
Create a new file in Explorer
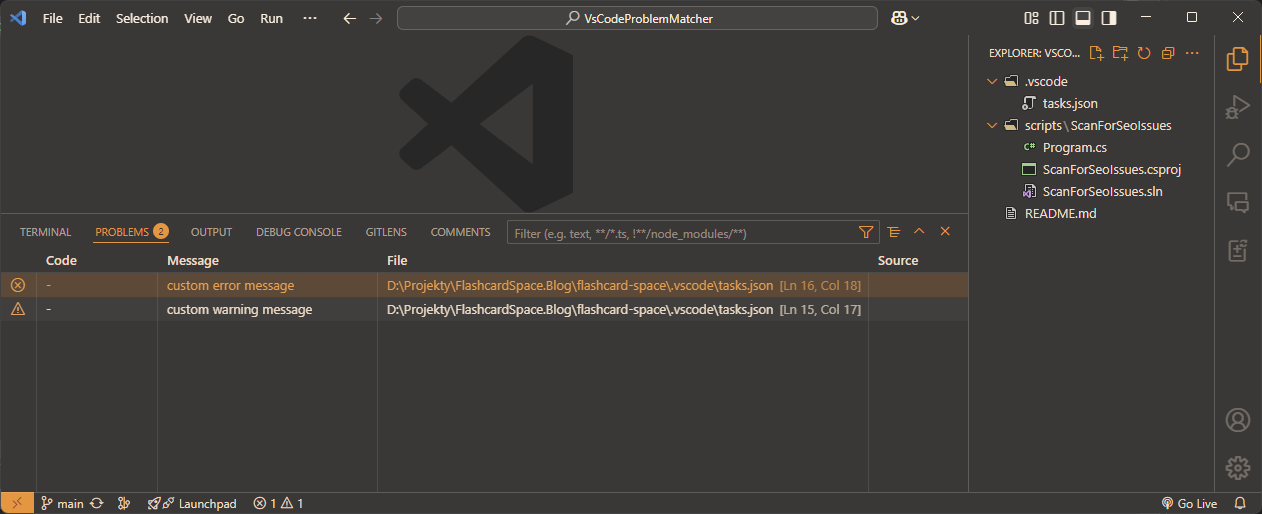click(1096, 53)
